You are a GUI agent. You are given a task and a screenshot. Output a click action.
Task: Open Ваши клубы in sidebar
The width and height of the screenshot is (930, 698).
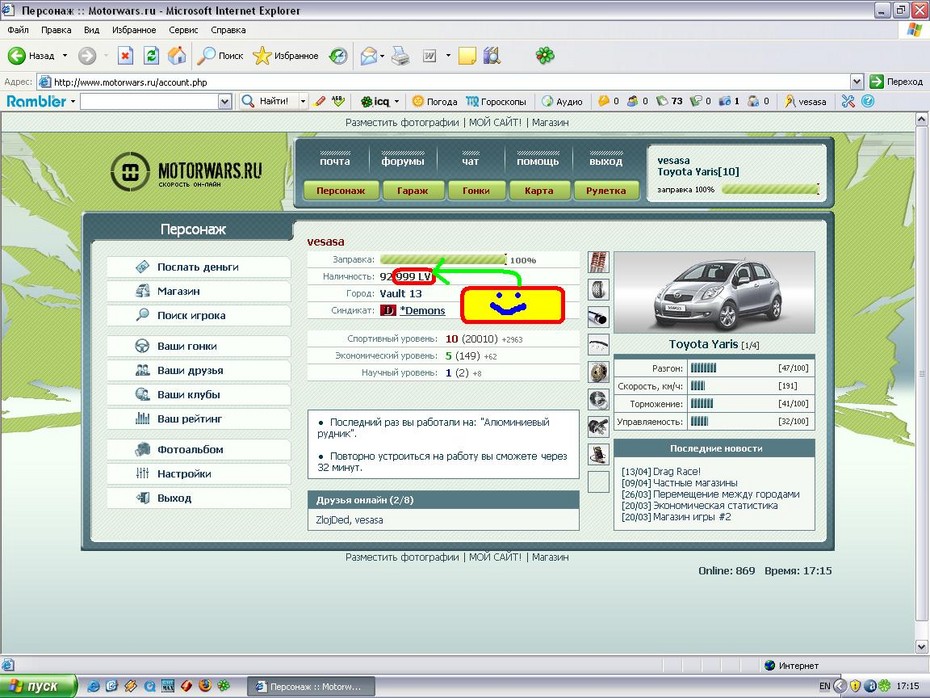point(198,394)
